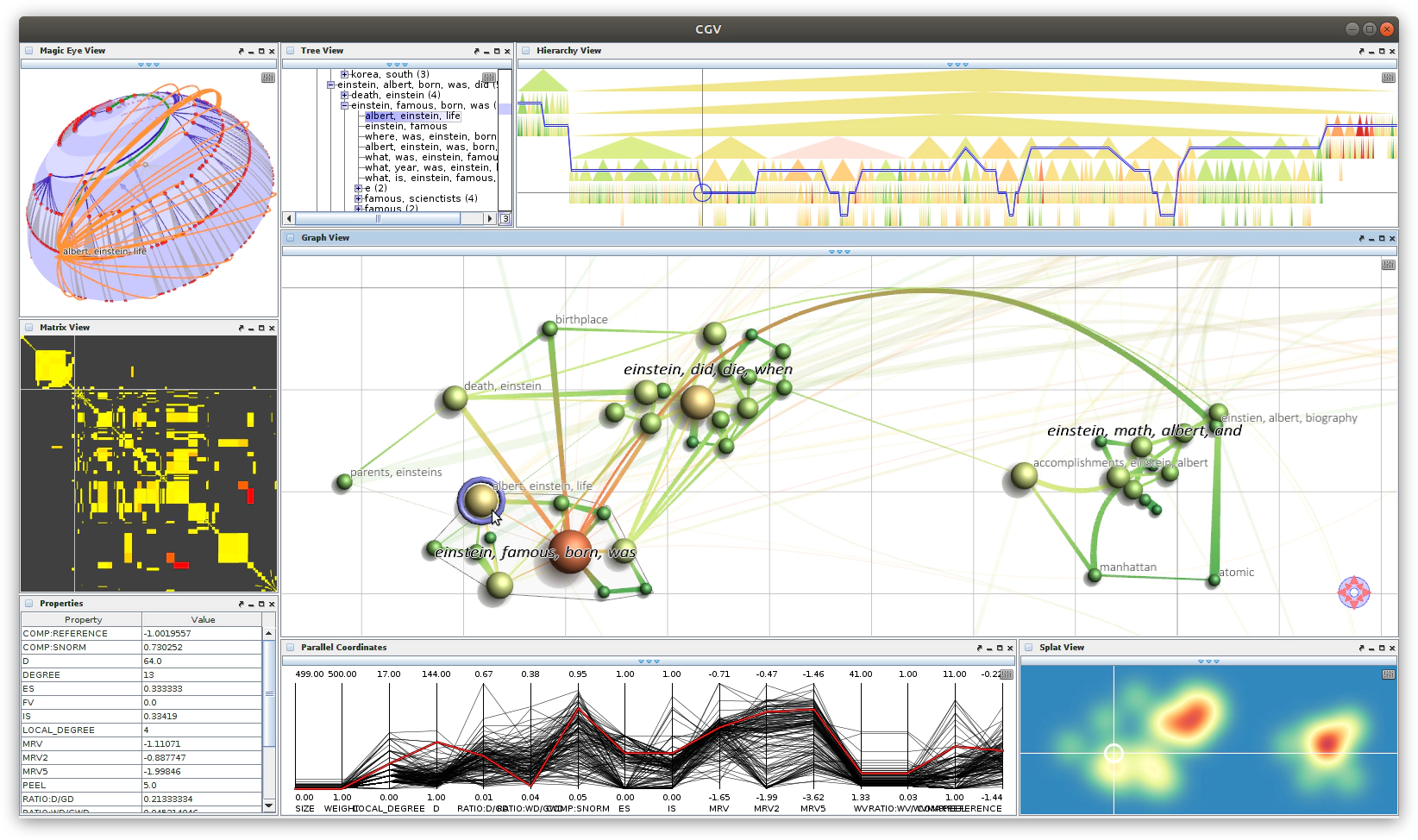1418x840 pixels.
Task: Toggle the Matrix View title checkbox
Action: 28,328
